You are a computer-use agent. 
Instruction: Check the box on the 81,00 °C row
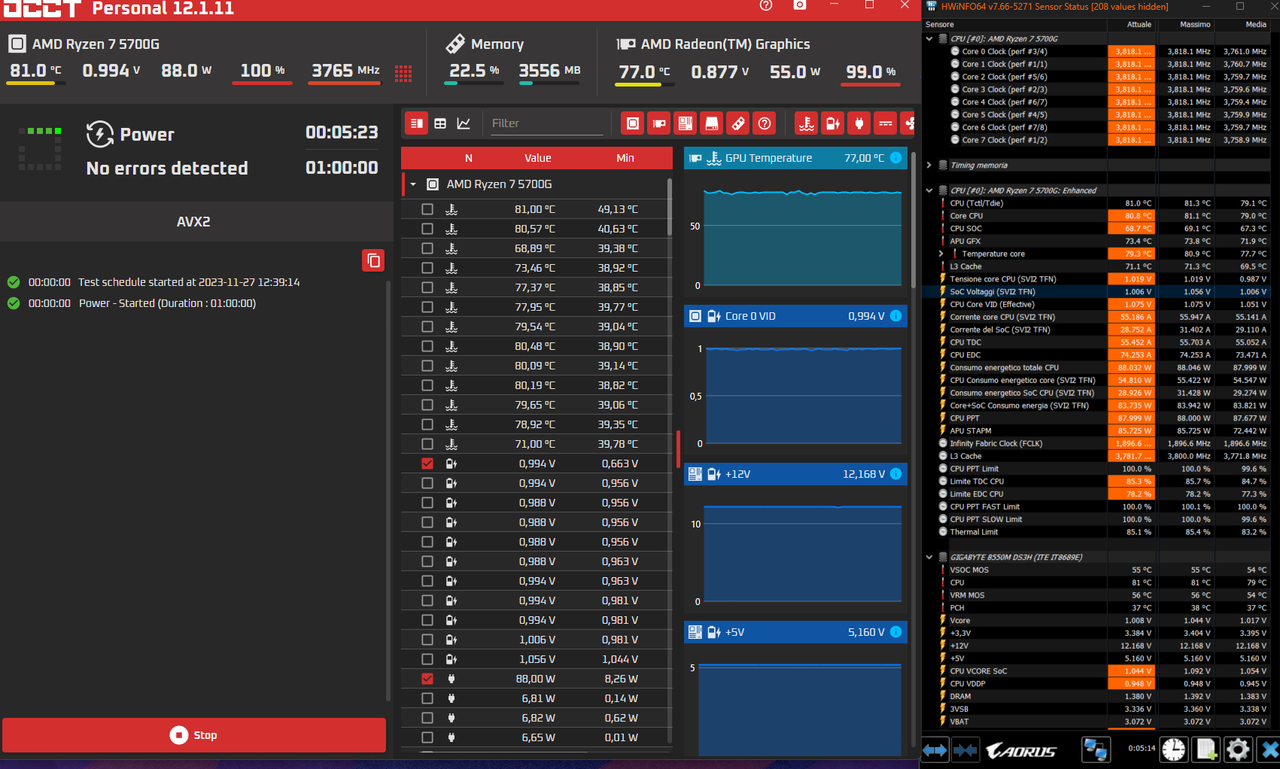pos(428,209)
